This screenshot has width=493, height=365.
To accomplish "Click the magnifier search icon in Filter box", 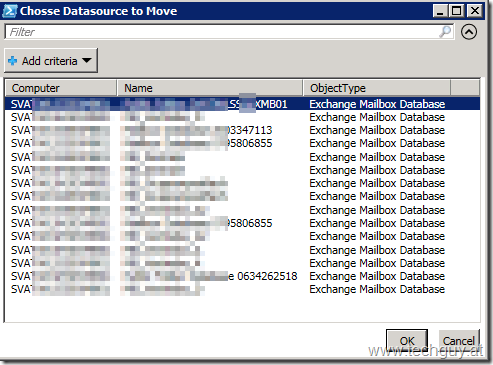I will (445, 32).
